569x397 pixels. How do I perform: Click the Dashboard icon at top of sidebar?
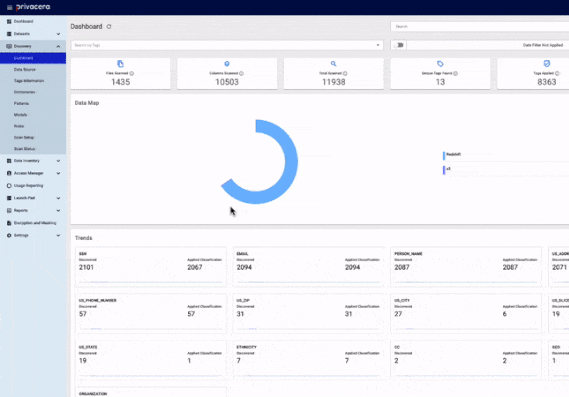[9, 21]
